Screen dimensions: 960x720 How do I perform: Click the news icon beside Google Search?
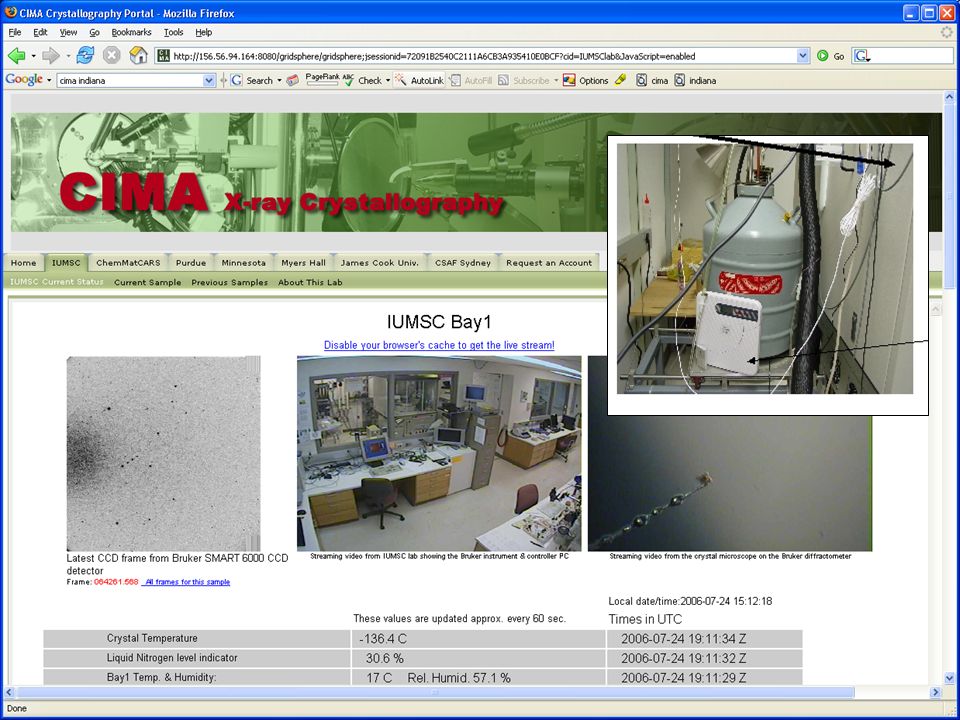293,80
